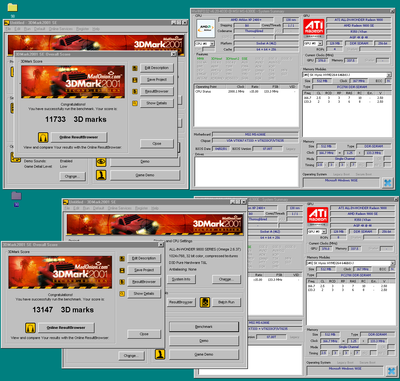Click Game Demo button behind 13147 dialog
The width and height of the screenshot is (400, 381).
[204, 354]
